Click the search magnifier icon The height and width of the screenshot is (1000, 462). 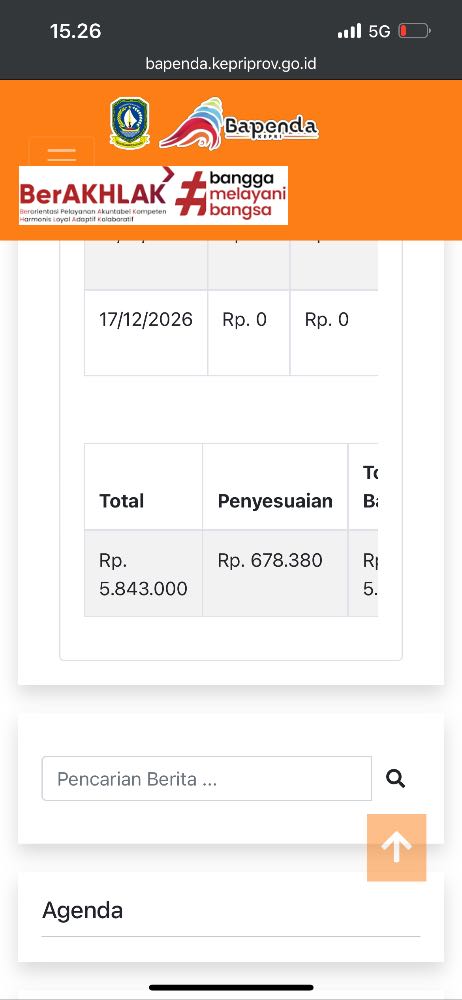(x=396, y=778)
